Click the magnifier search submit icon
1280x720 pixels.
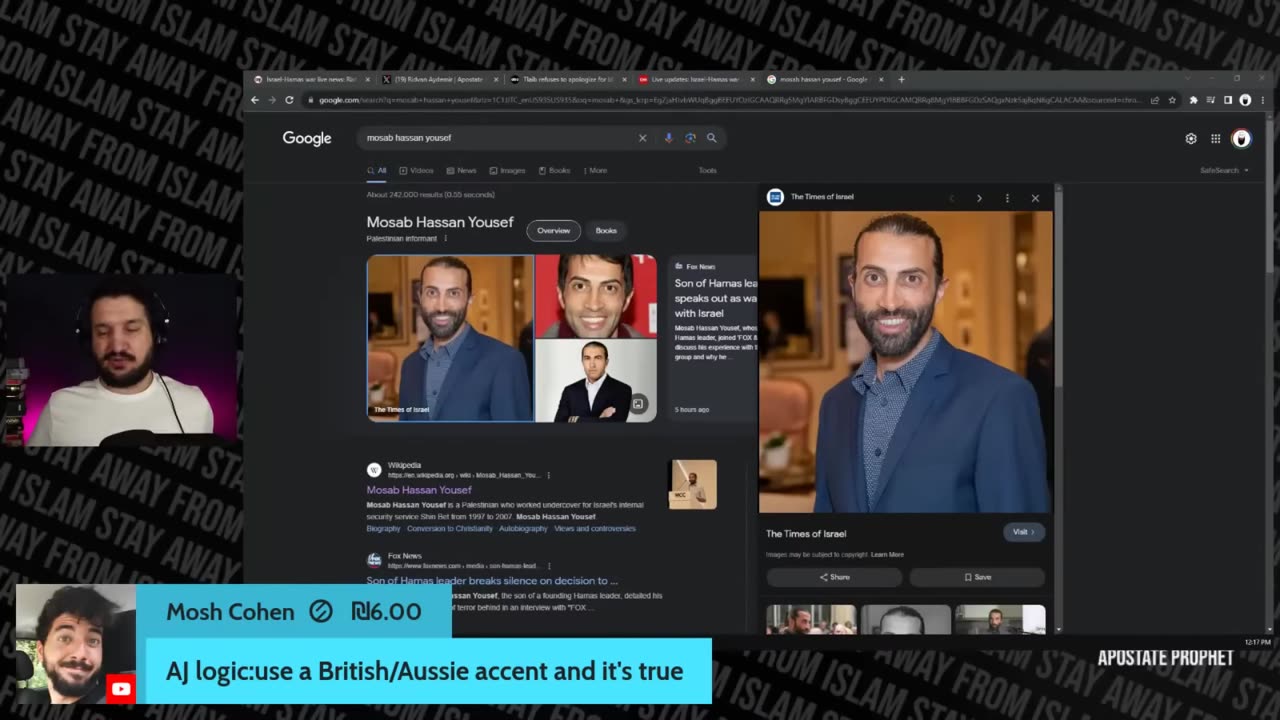pos(712,138)
